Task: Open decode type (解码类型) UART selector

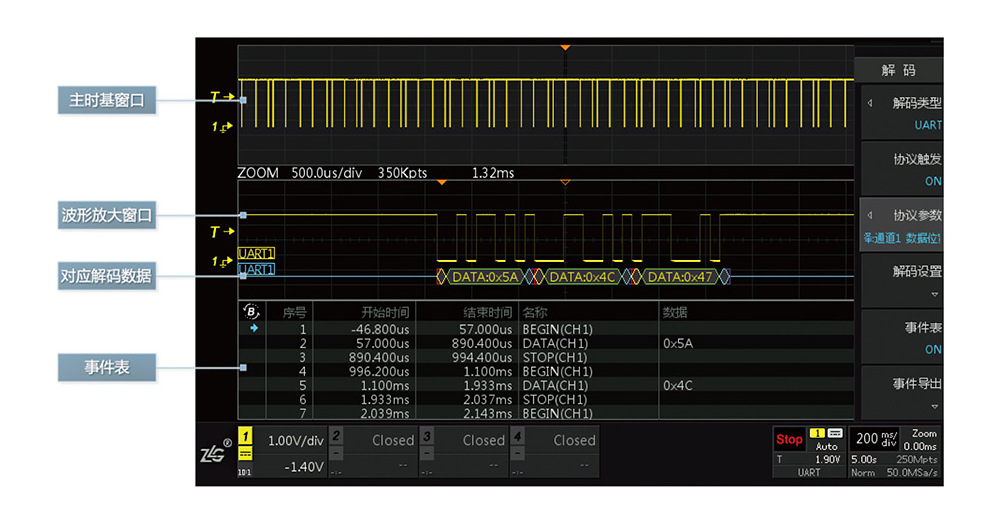Action: [x=900, y=113]
